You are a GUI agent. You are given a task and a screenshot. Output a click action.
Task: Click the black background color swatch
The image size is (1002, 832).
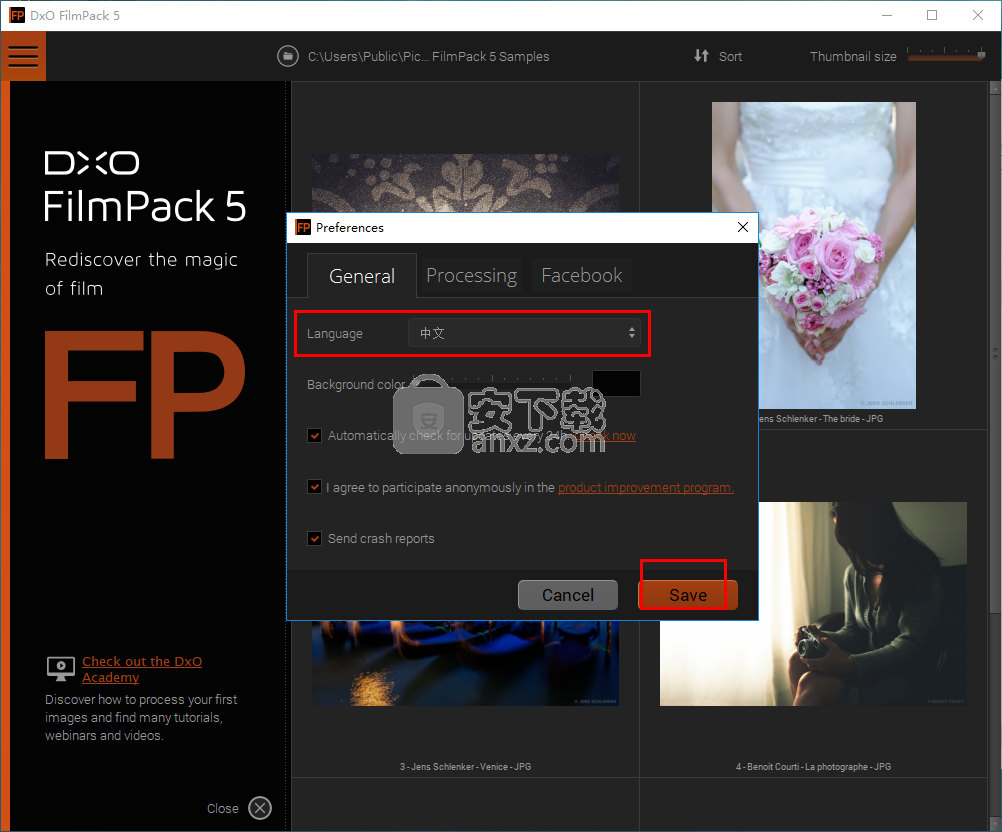click(616, 383)
